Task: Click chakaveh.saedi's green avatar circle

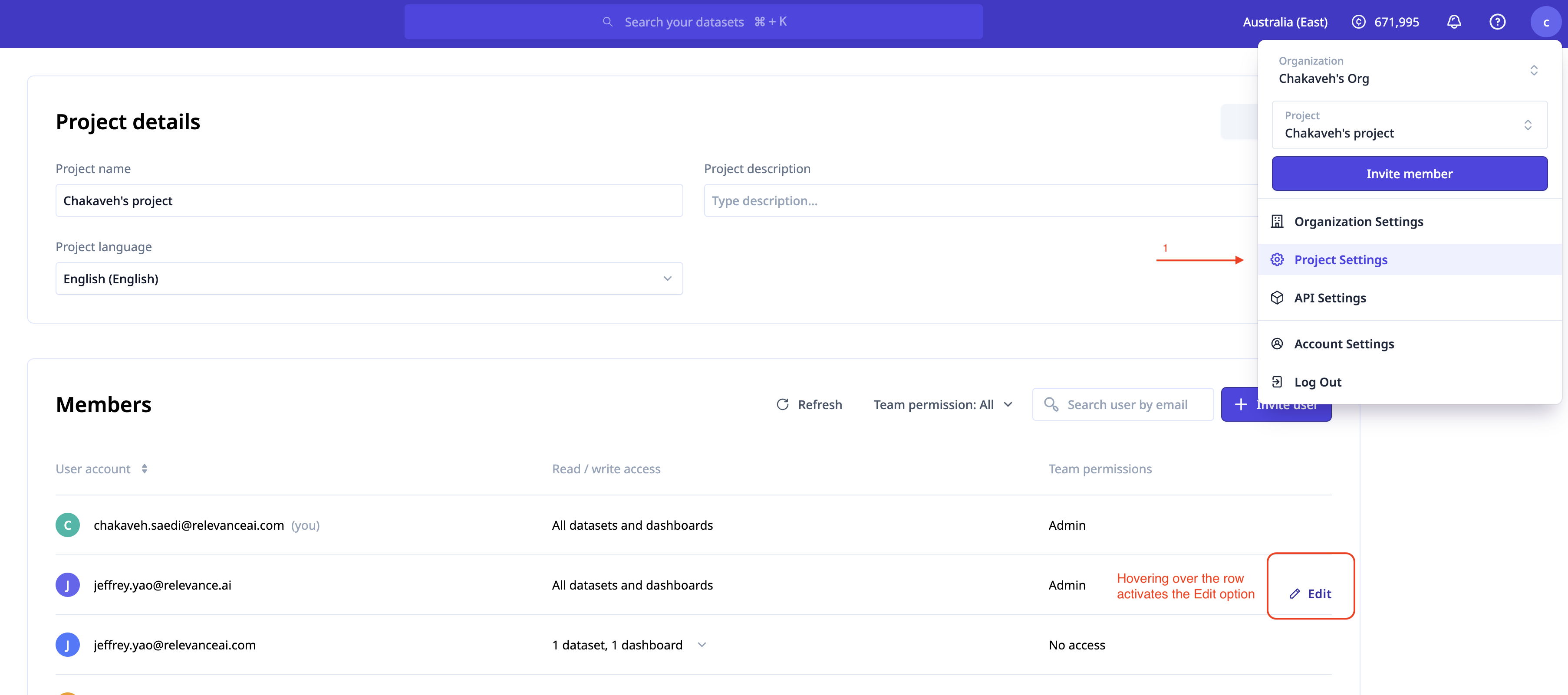Action: (x=68, y=525)
